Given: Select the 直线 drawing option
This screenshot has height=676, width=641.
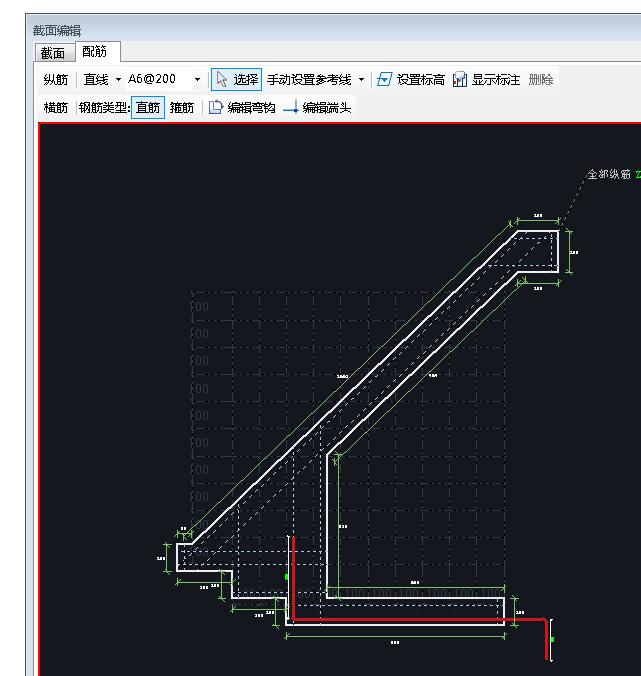Looking at the screenshot, I should (96, 79).
